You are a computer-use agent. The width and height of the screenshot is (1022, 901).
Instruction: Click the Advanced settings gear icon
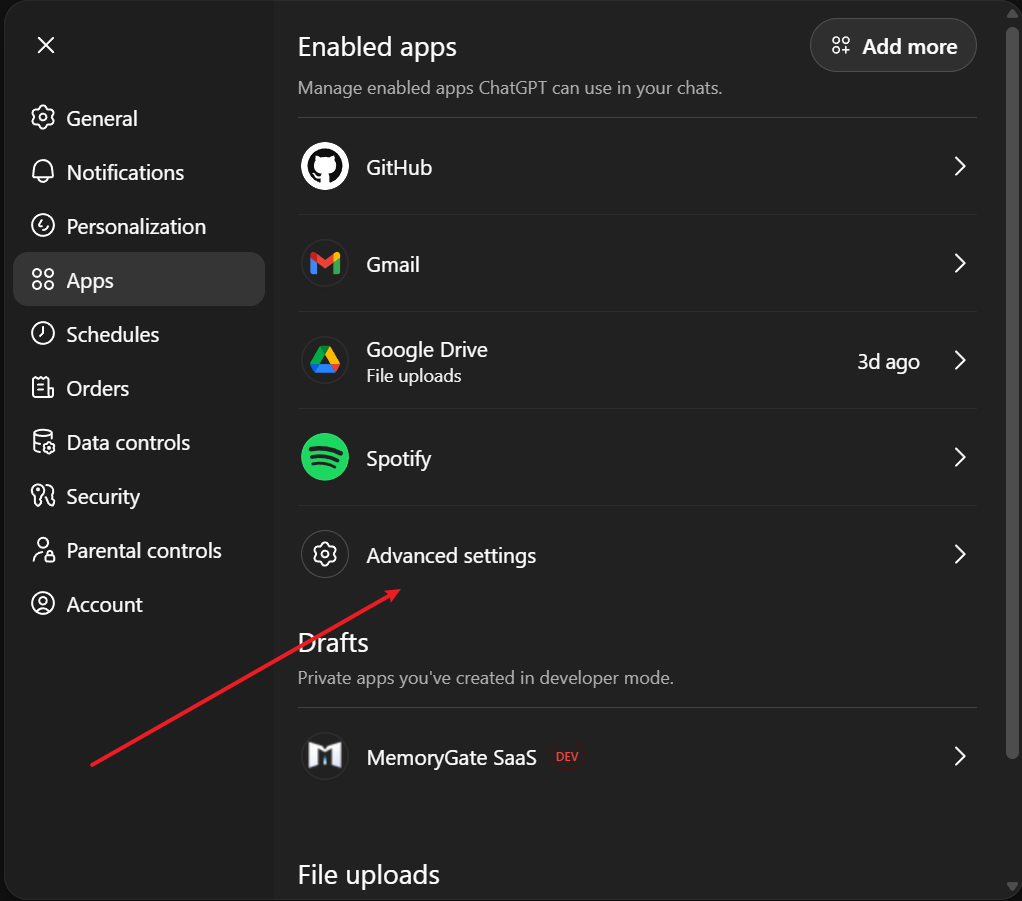click(x=324, y=554)
